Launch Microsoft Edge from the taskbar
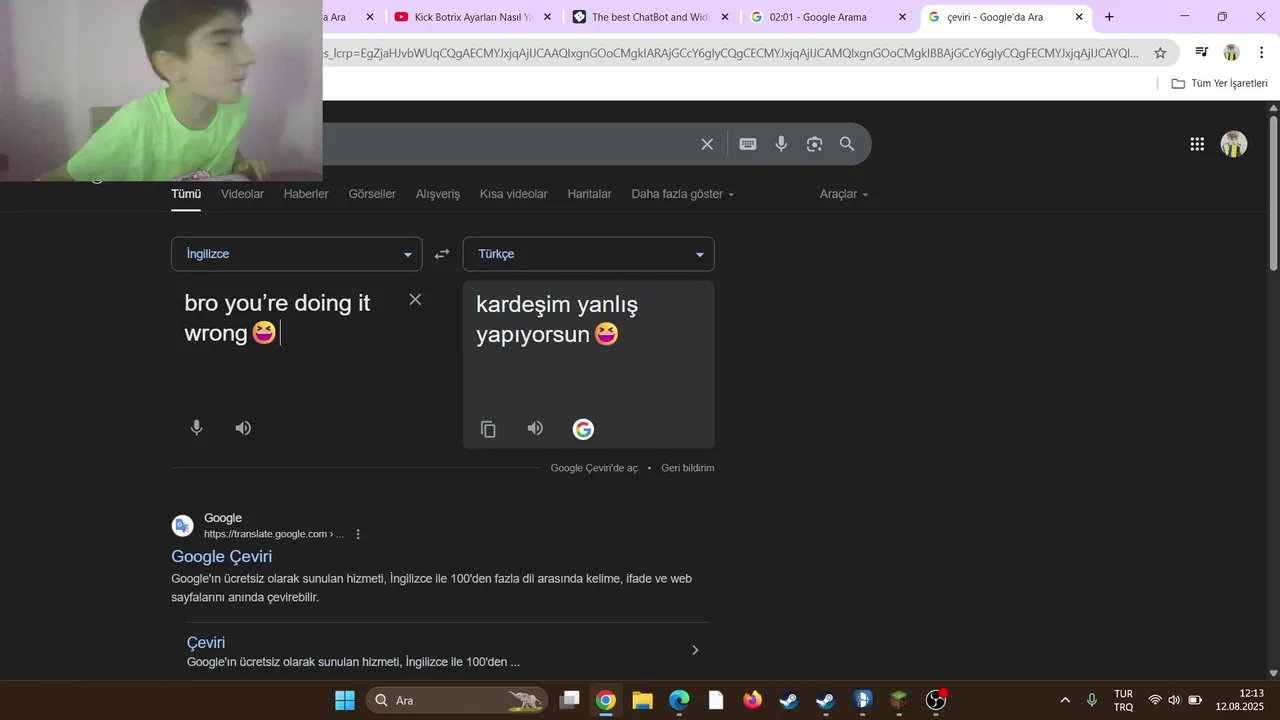Image resolution: width=1280 pixels, height=720 pixels. point(679,700)
